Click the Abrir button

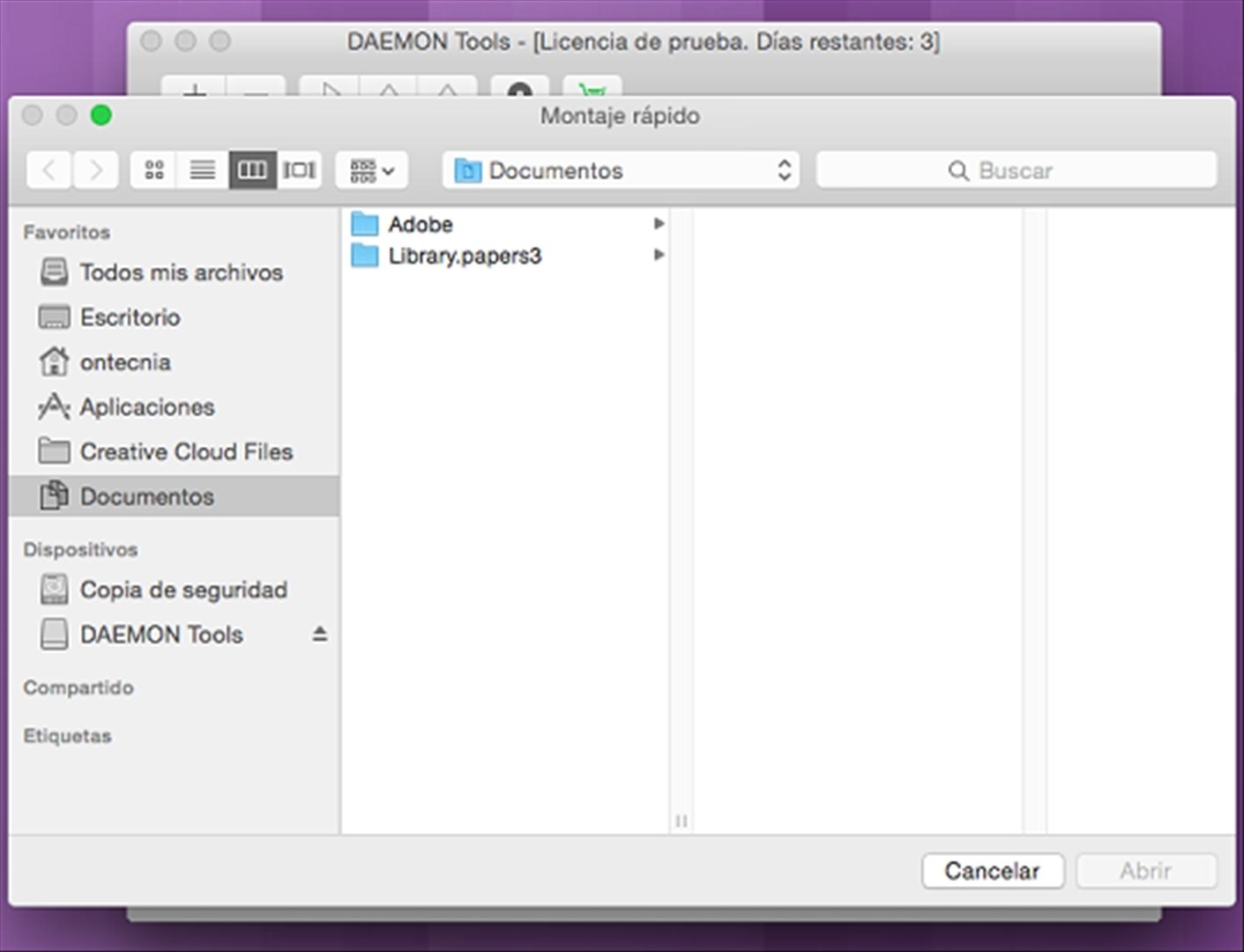coord(1146,871)
